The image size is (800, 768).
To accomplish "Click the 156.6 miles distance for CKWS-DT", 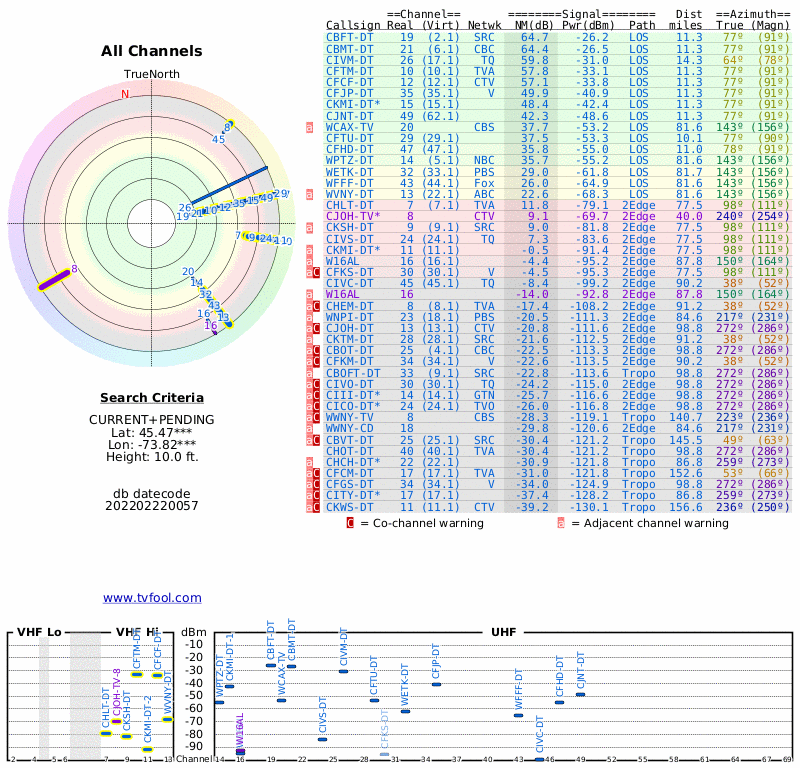I will pyautogui.click(x=686, y=507).
